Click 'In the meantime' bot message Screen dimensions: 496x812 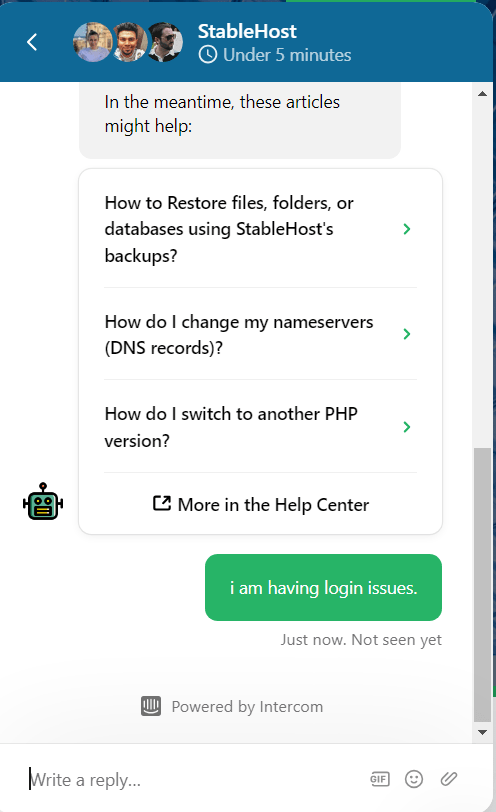point(240,120)
